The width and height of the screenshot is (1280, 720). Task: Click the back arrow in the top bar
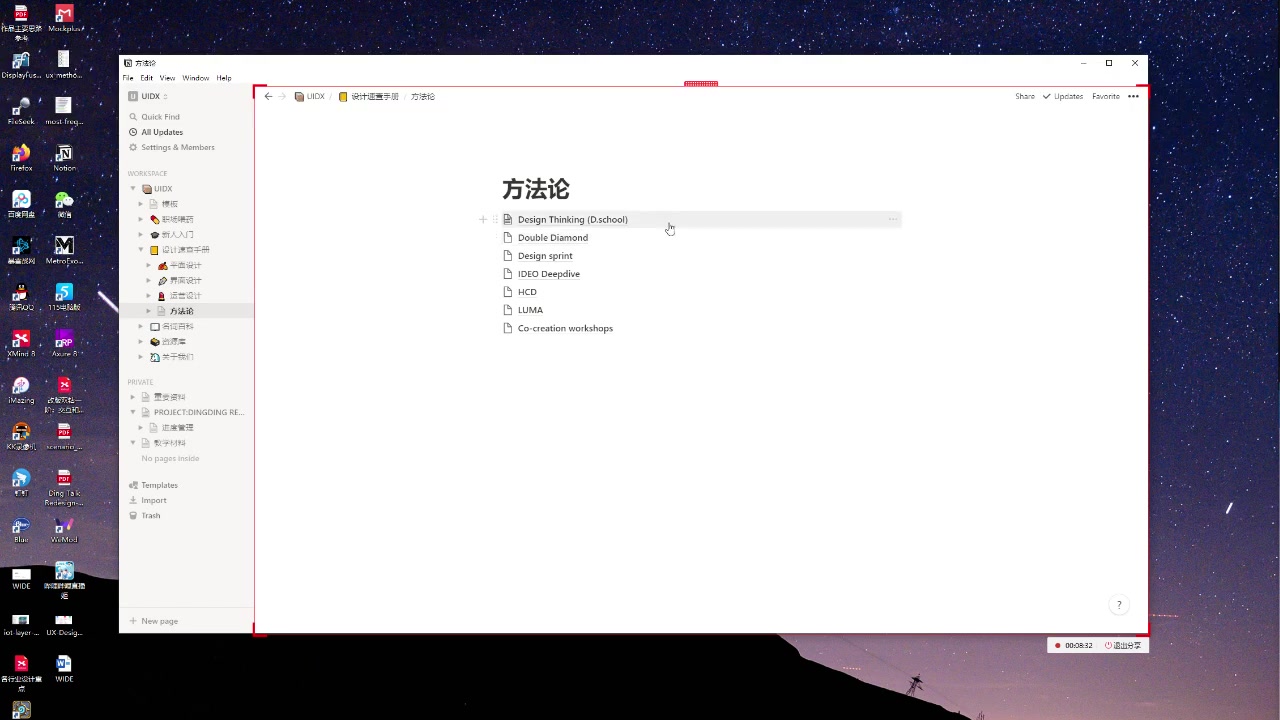[x=268, y=96]
